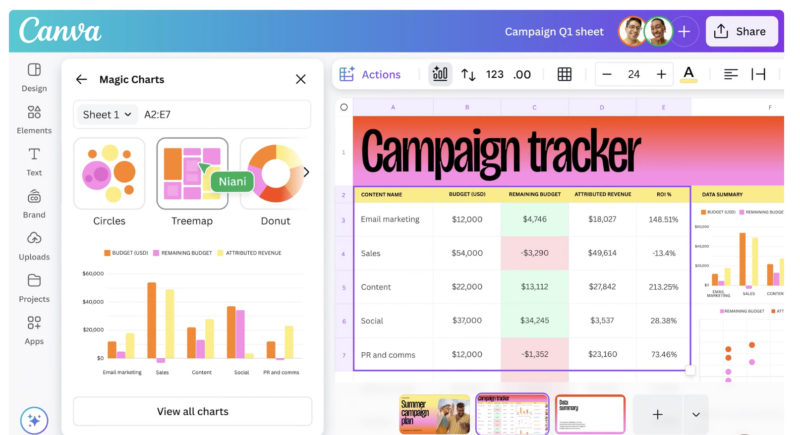The image size is (800, 435).
Task: Select the $23,160 revenue cell
Action: (x=602, y=354)
